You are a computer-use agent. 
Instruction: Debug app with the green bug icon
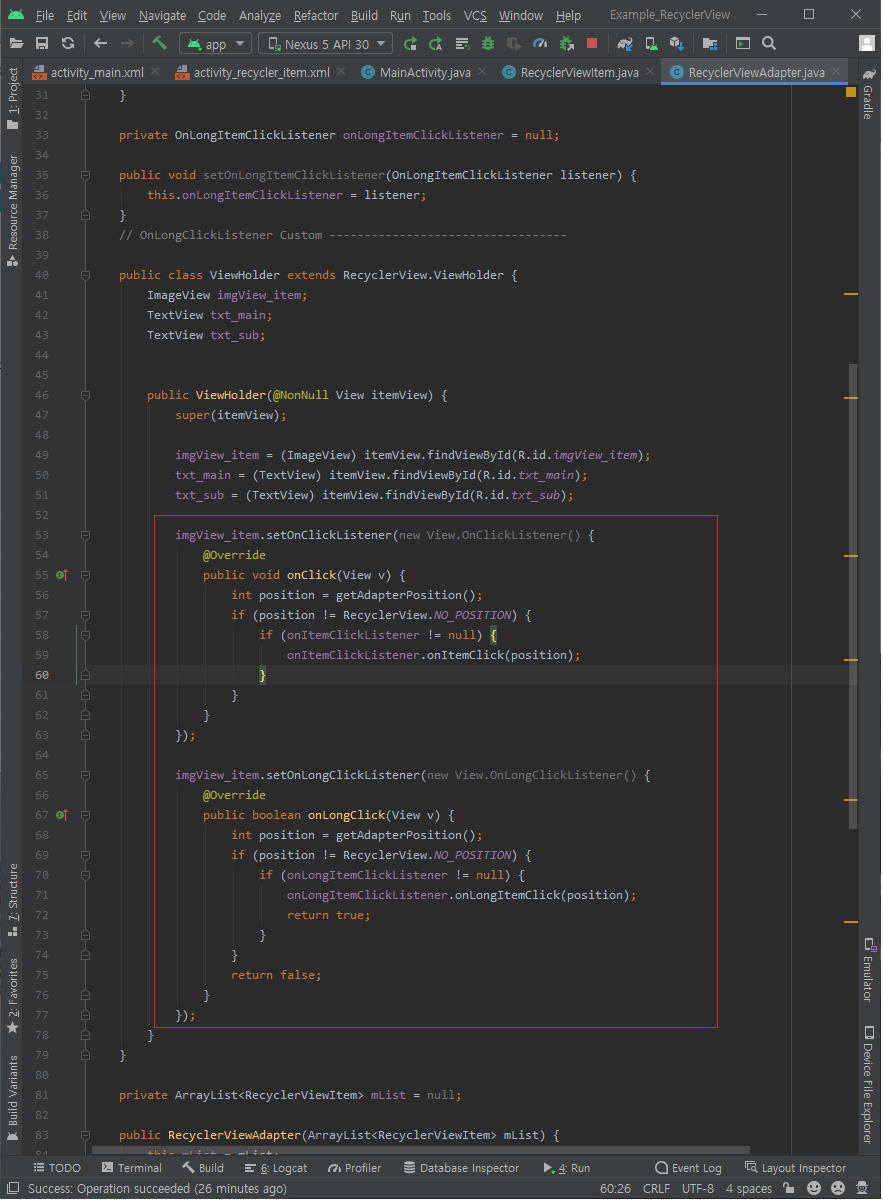(488, 43)
